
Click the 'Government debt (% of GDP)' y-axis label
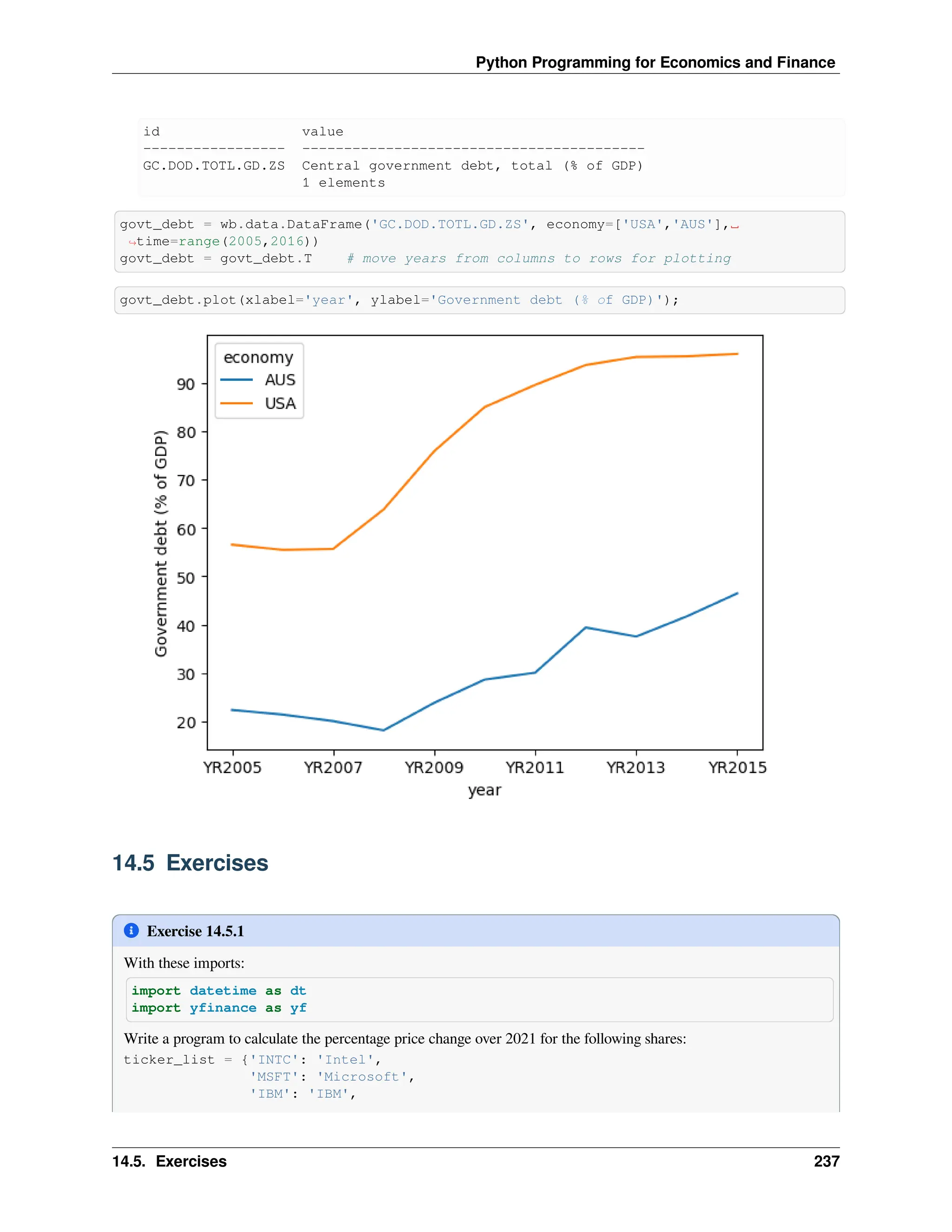161,543
